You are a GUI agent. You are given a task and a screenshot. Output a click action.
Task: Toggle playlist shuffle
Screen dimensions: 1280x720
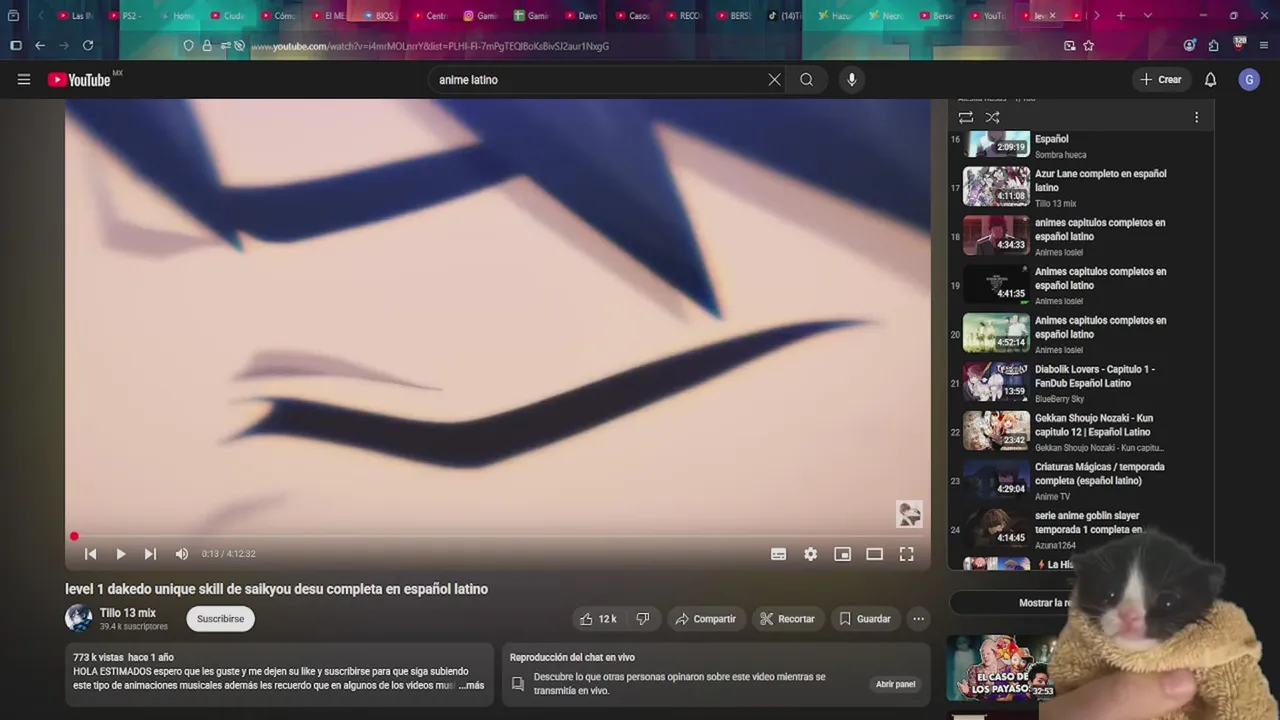(992, 117)
